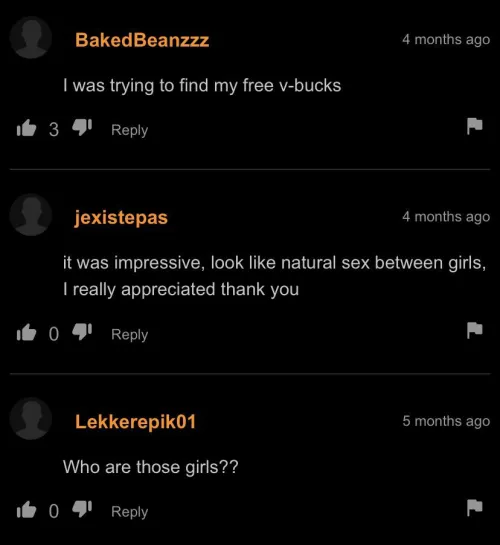Reply to 'Who are those girls??' comment

coord(130,512)
